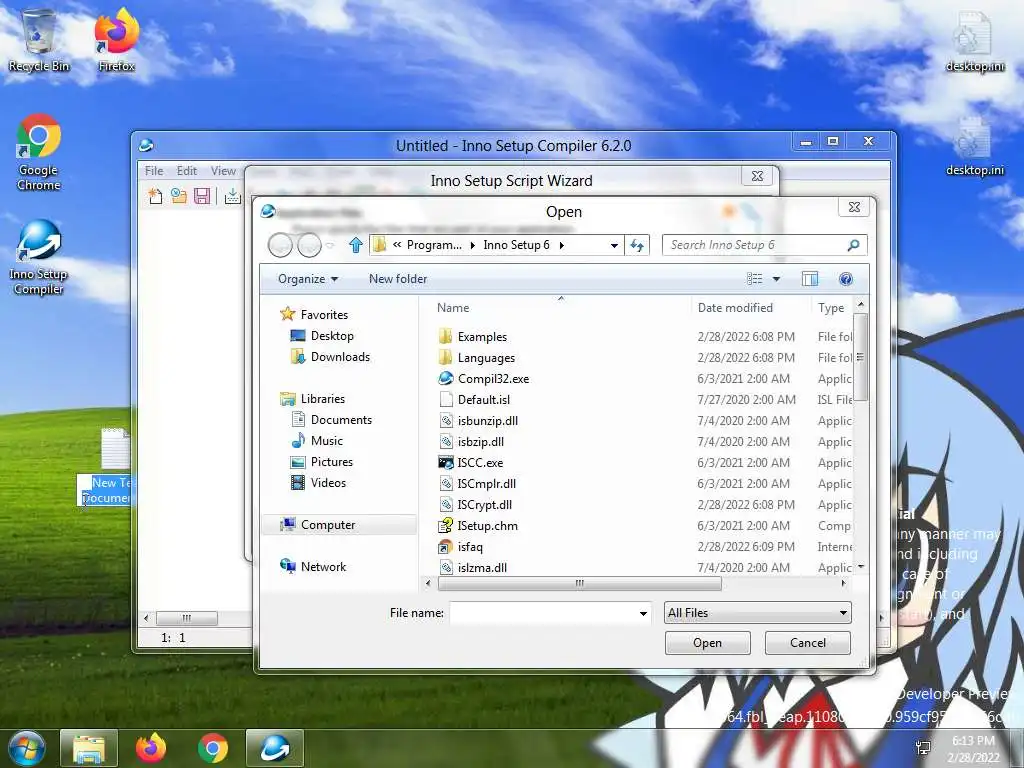The width and height of the screenshot is (1024, 768).
Task: Go up one folder level with arrow icon
Action: pyautogui.click(x=355, y=246)
